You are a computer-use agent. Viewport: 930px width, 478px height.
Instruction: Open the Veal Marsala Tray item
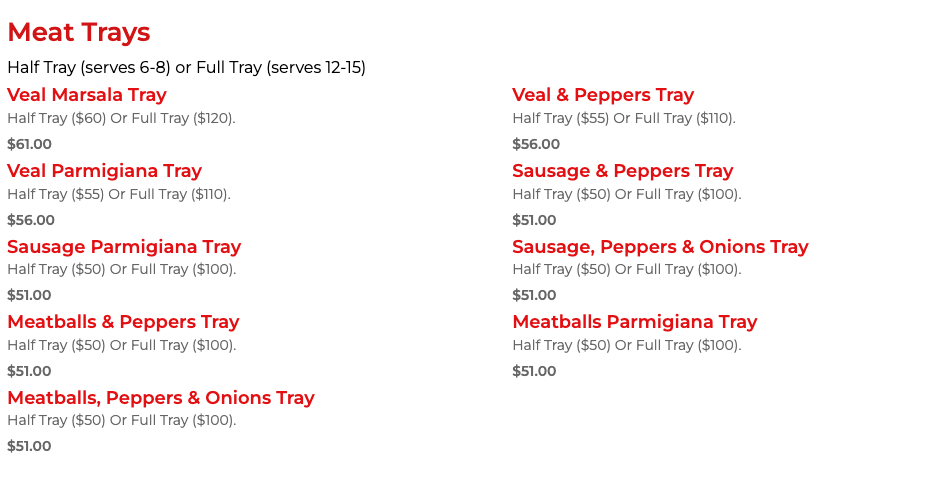coord(87,95)
